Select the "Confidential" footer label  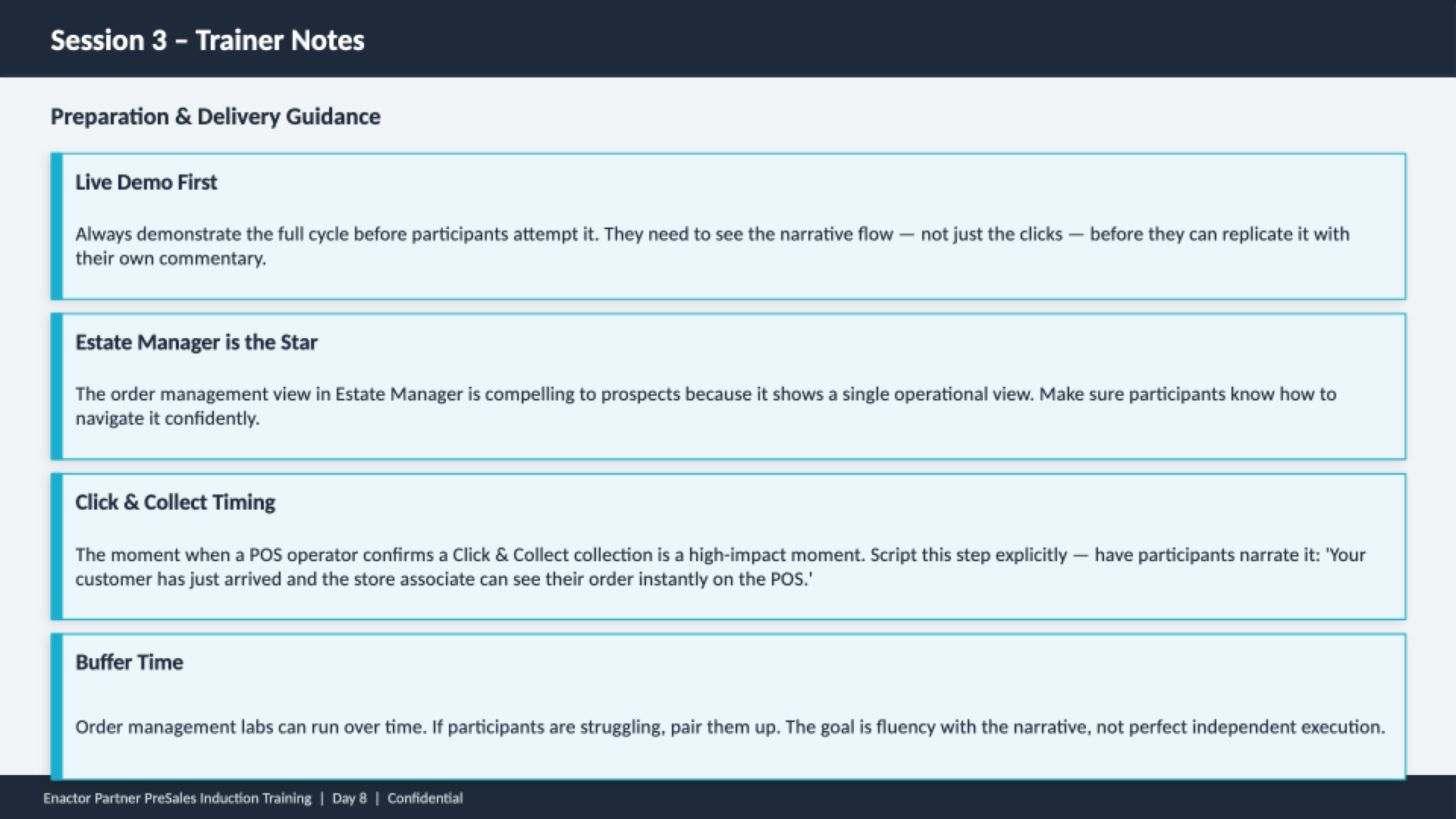[425, 799]
